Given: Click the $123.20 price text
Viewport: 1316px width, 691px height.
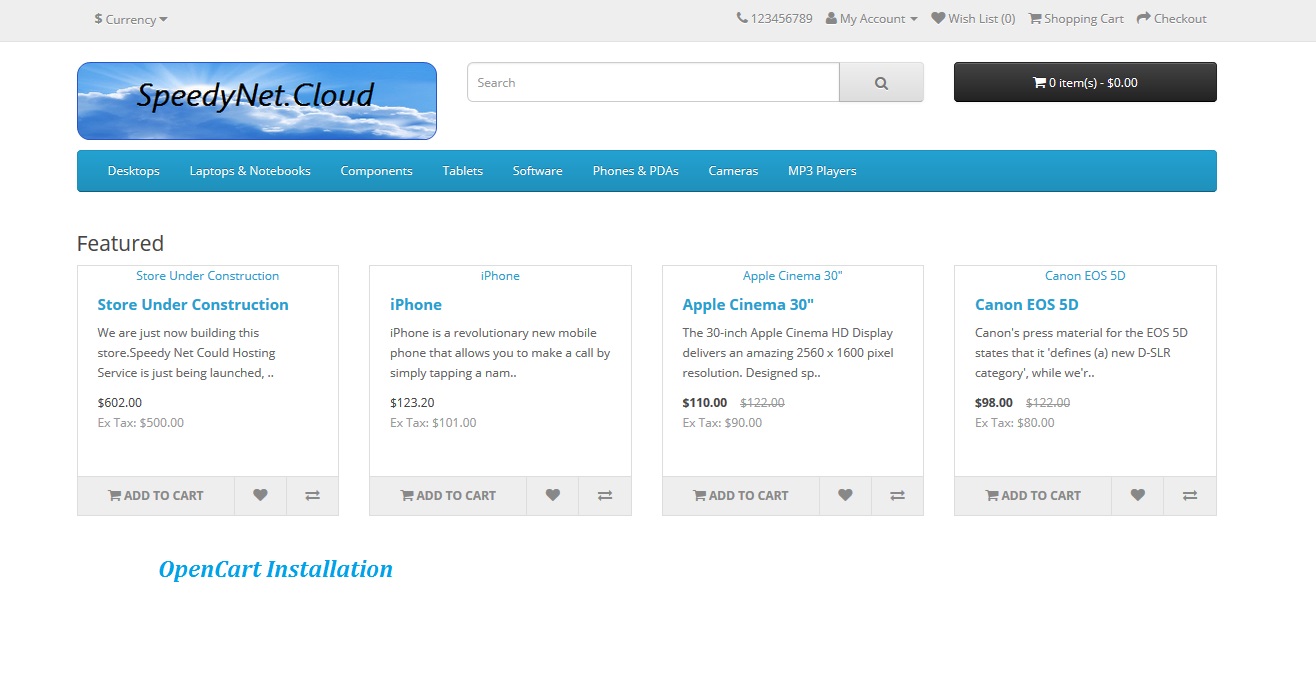Looking at the screenshot, I should (412, 402).
